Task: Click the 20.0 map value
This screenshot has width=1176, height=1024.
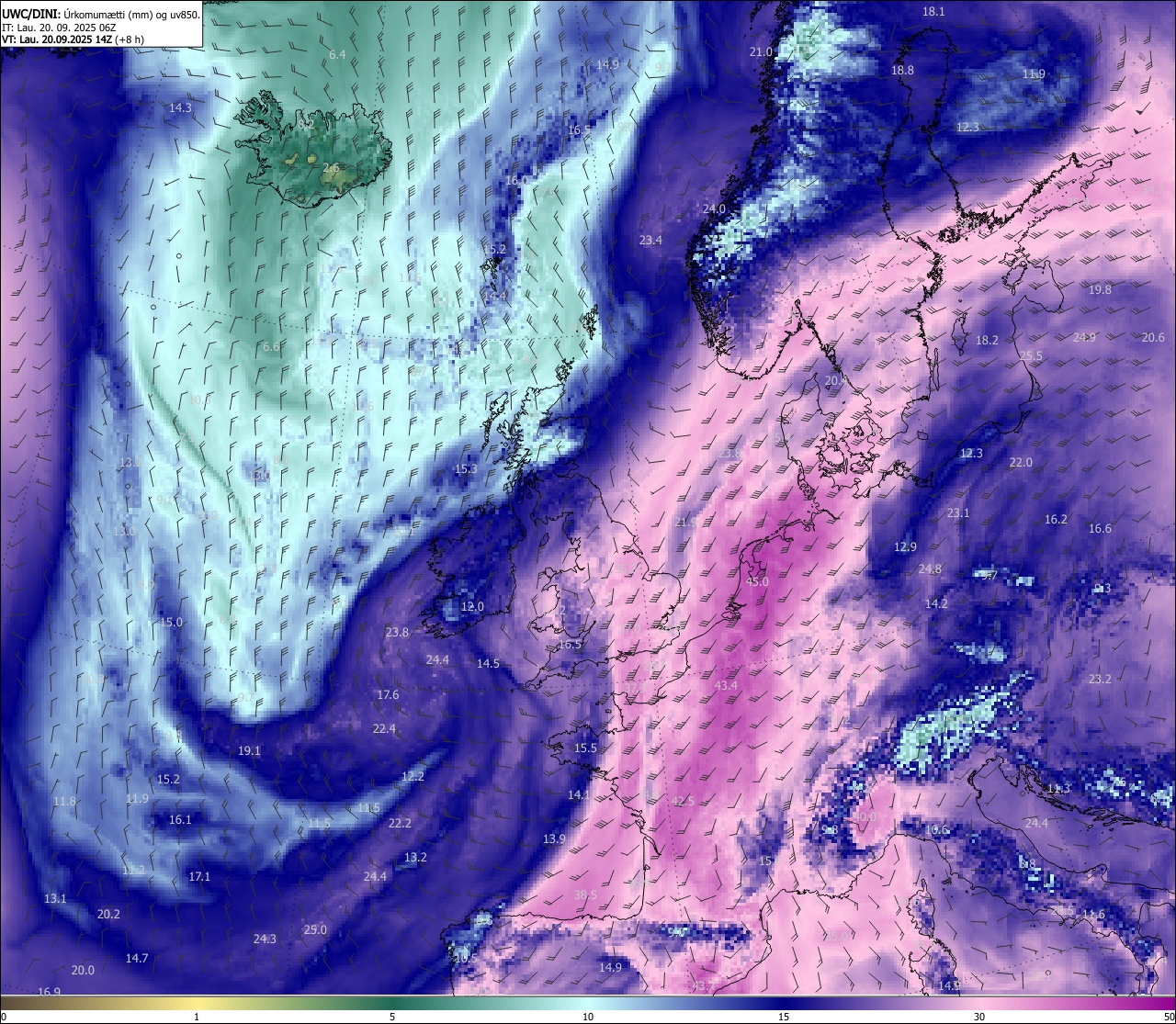Action: coord(83,970)
